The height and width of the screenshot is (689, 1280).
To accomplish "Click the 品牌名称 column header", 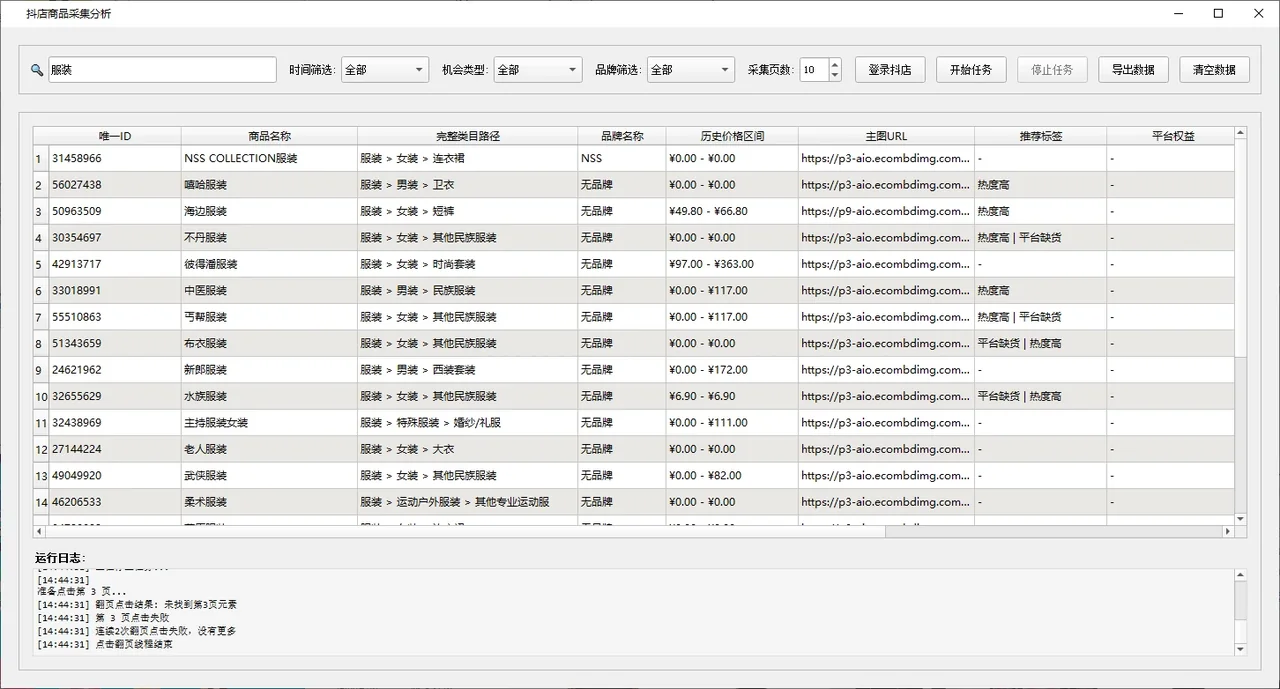I will coord(621,136).
